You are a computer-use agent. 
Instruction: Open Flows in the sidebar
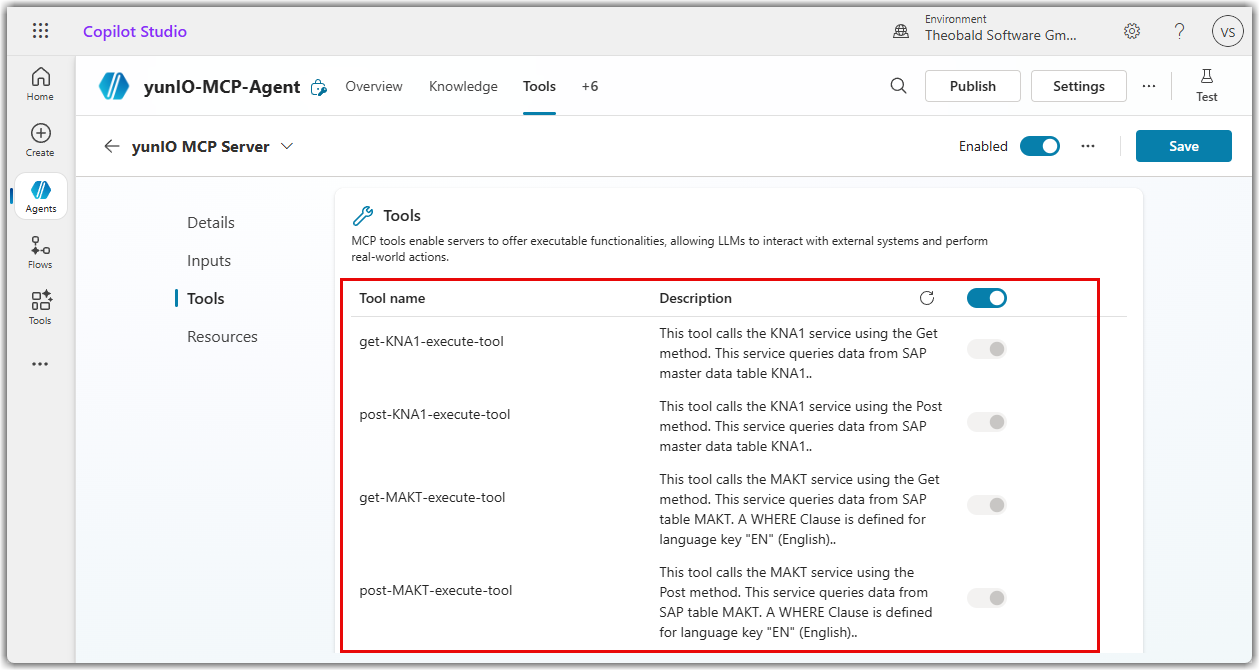pos(40,252)
